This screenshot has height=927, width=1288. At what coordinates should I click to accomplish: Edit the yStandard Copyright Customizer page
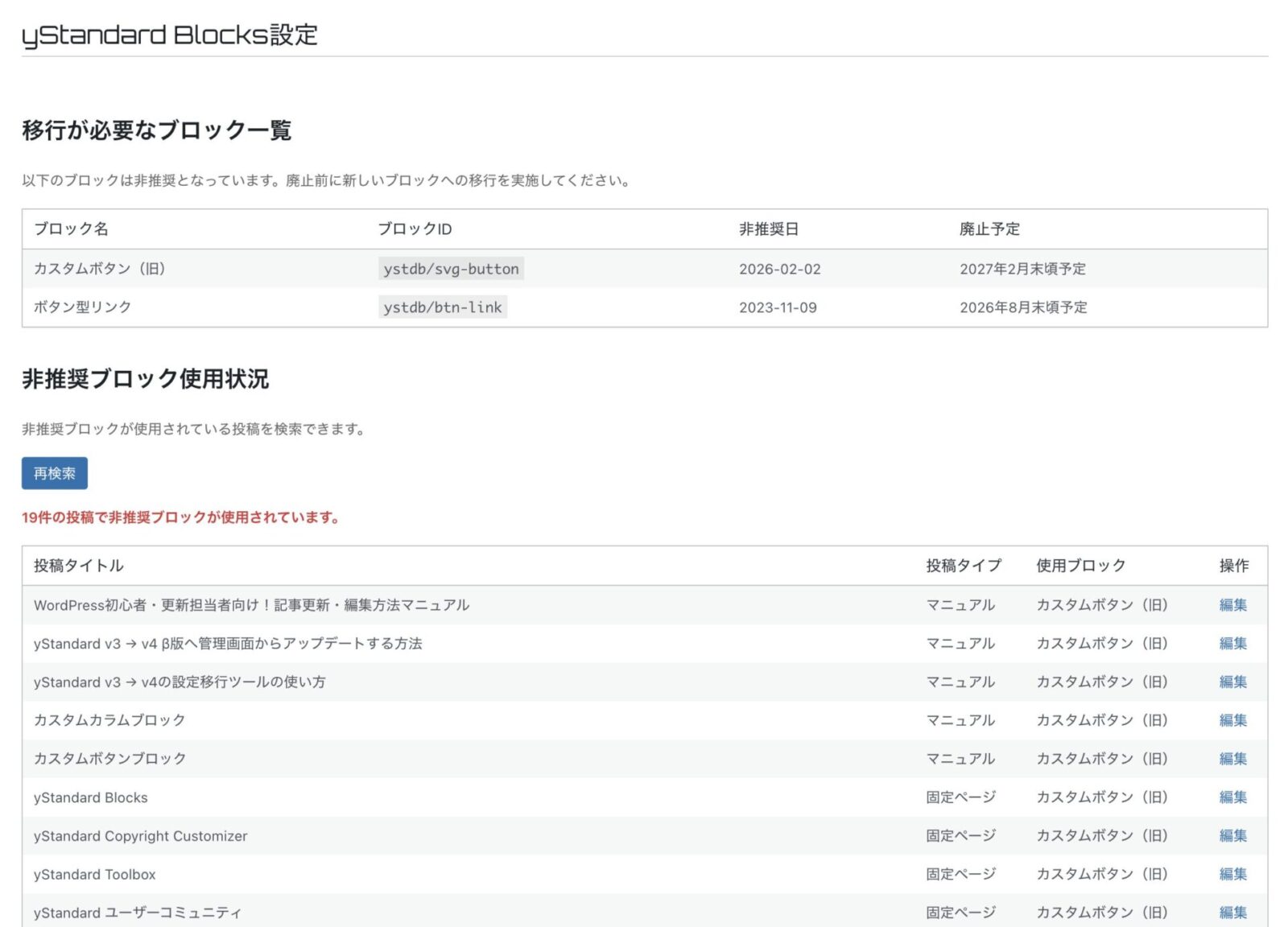[1232, 836]
